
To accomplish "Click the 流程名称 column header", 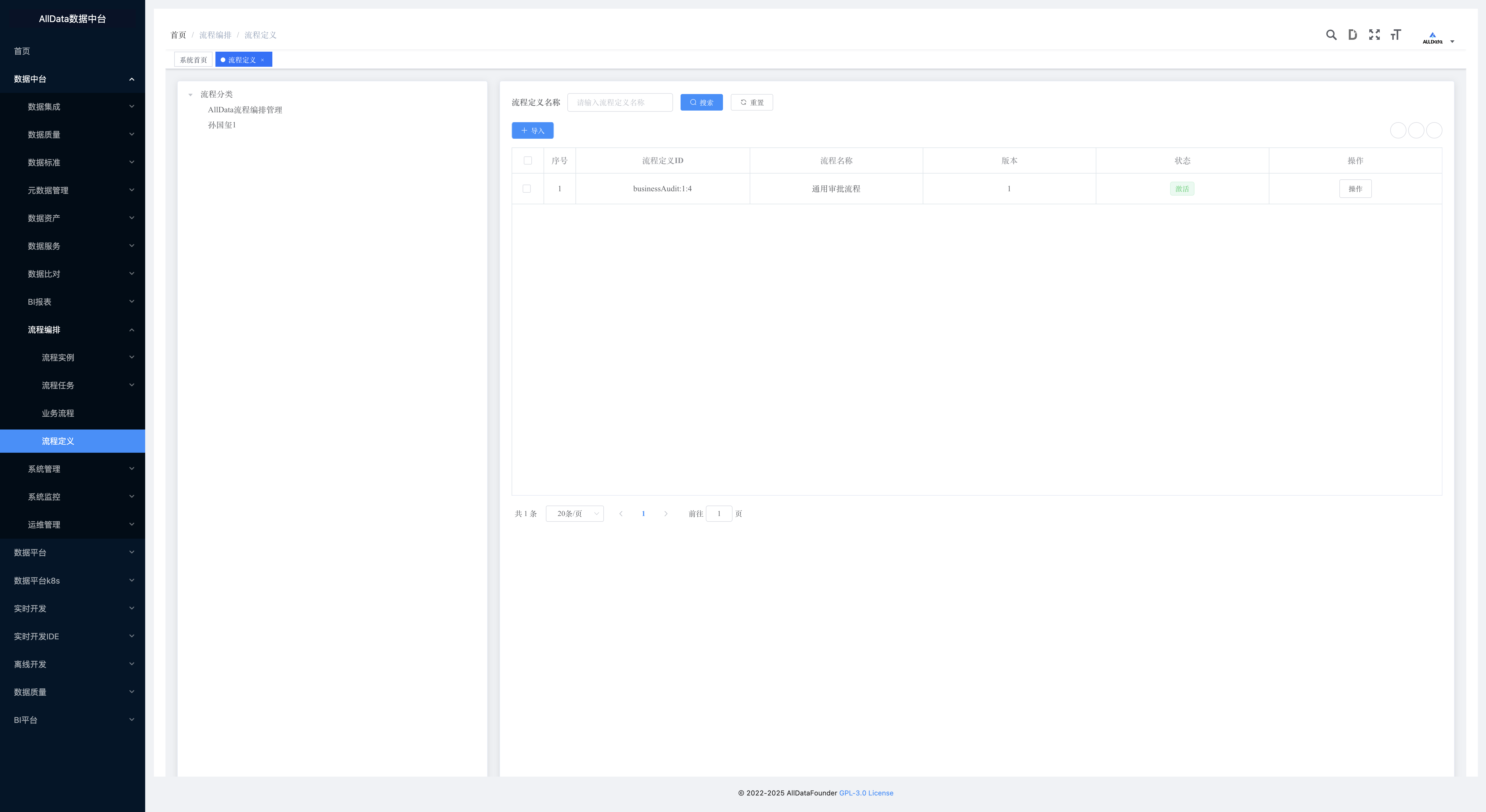I will pos(836,161).
